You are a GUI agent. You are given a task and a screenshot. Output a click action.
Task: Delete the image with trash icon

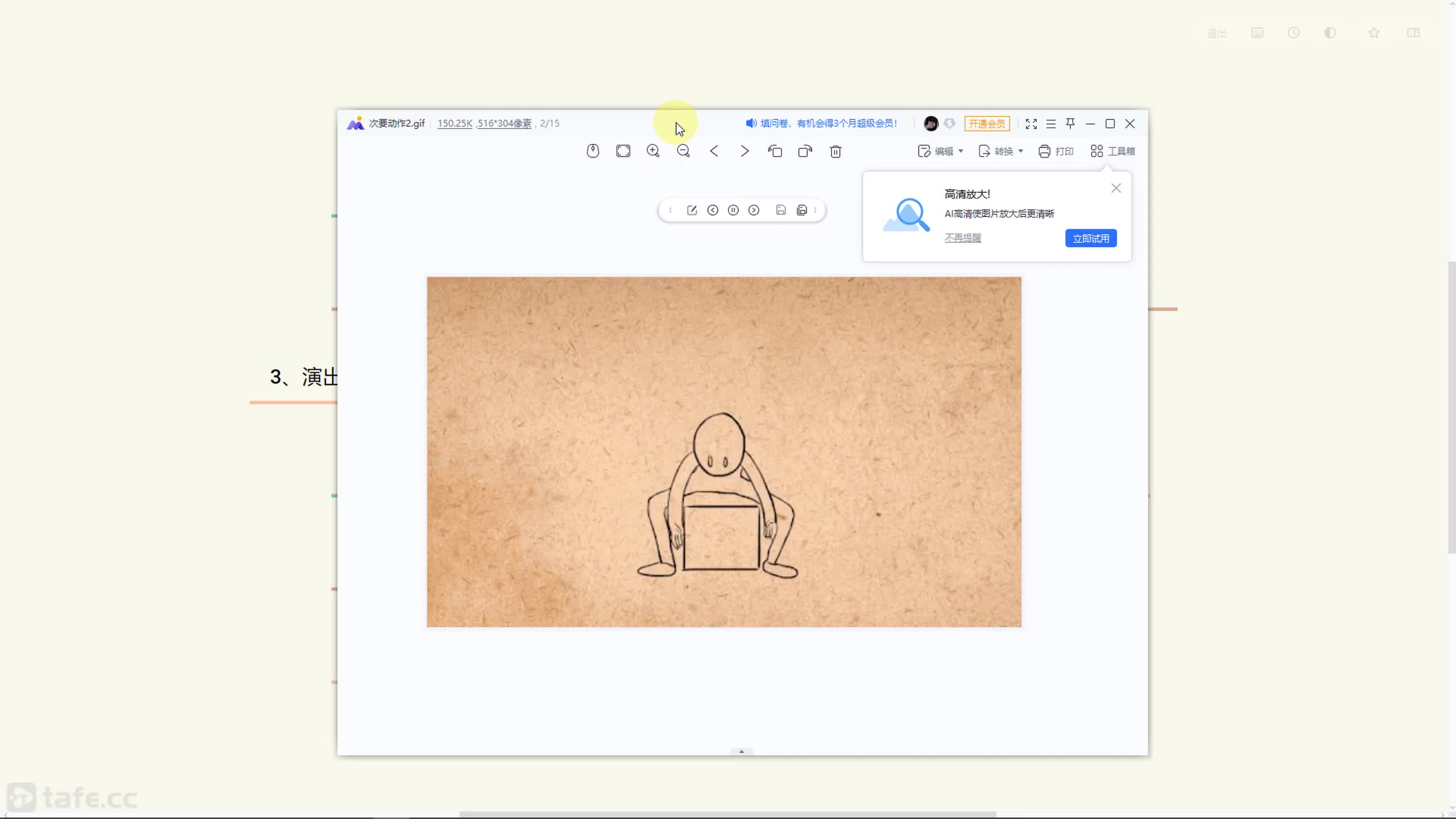[x=835, y=151]
